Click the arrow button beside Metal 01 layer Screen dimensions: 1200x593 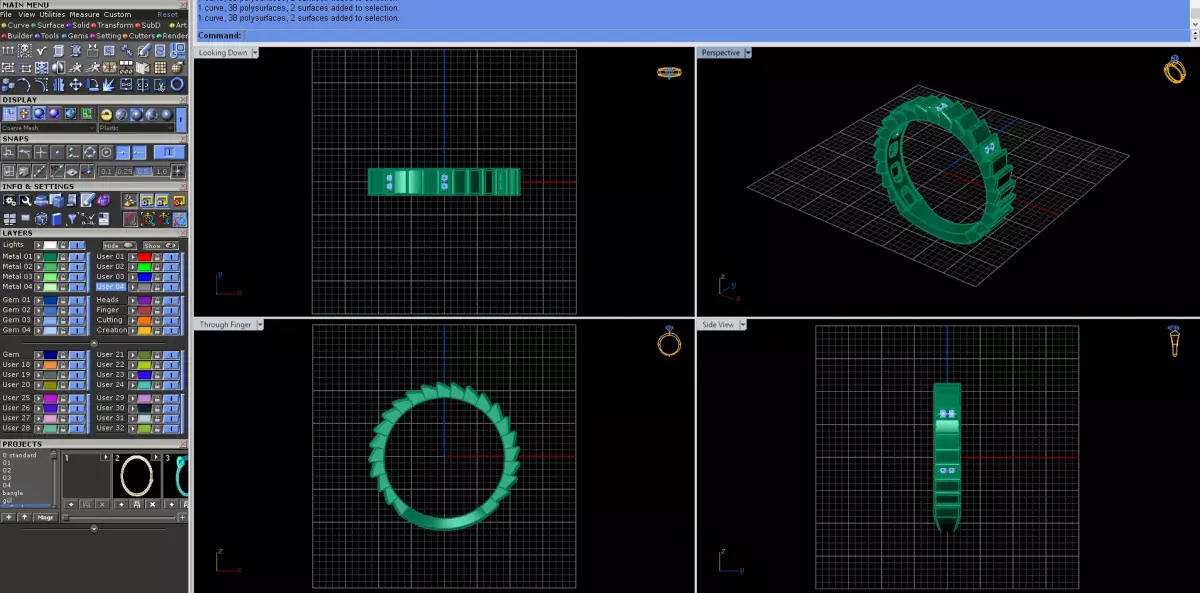pyautogui.click(x=38, y=257)
